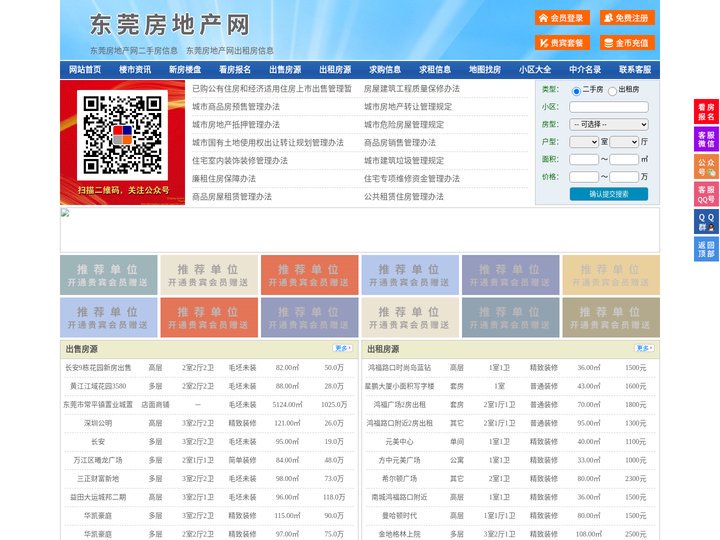Open the 中介名录 menu item
This screenshot has height=540, width=720.
tap(585, 70)
